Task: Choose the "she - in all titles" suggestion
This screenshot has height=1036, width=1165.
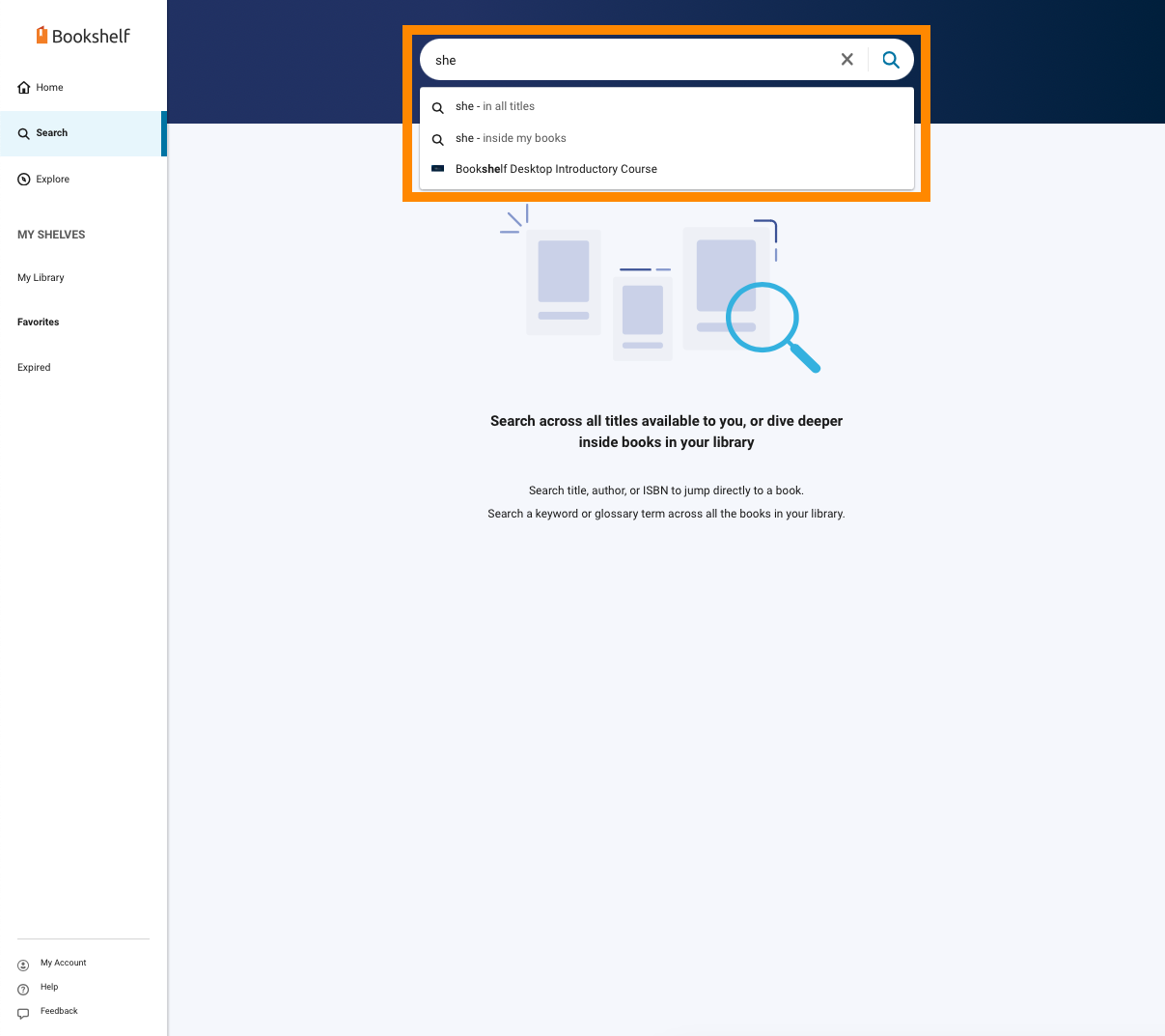Action: (x=494, y=106)
